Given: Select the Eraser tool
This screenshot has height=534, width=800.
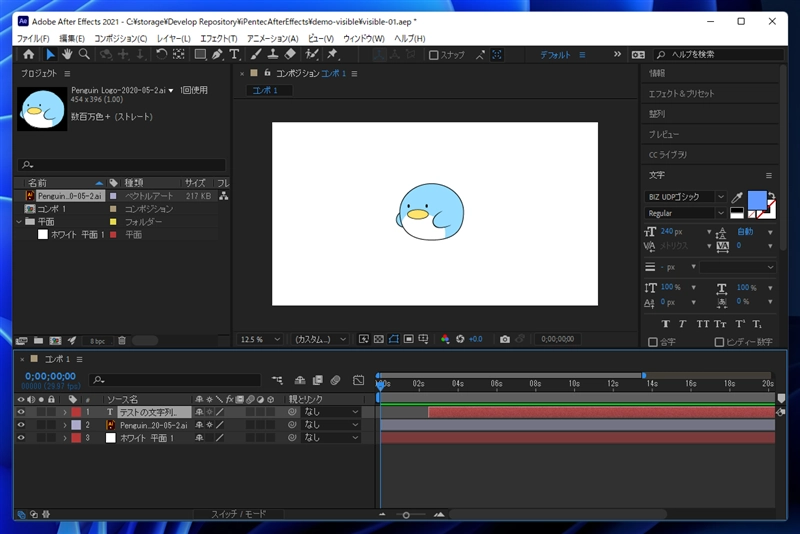Looking at the screenshot, I should click(290, 54).
